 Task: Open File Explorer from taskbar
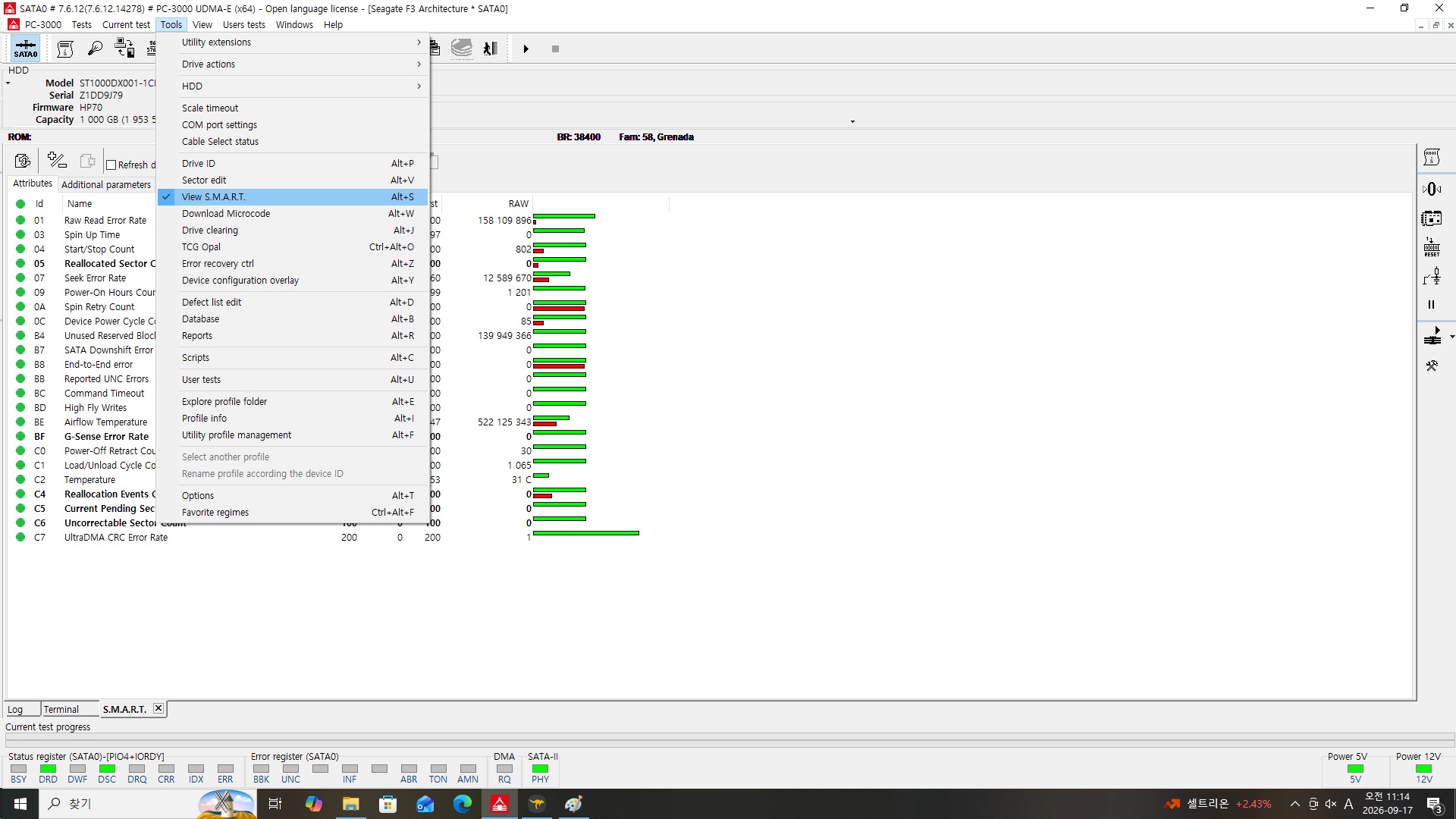(350, 804)
